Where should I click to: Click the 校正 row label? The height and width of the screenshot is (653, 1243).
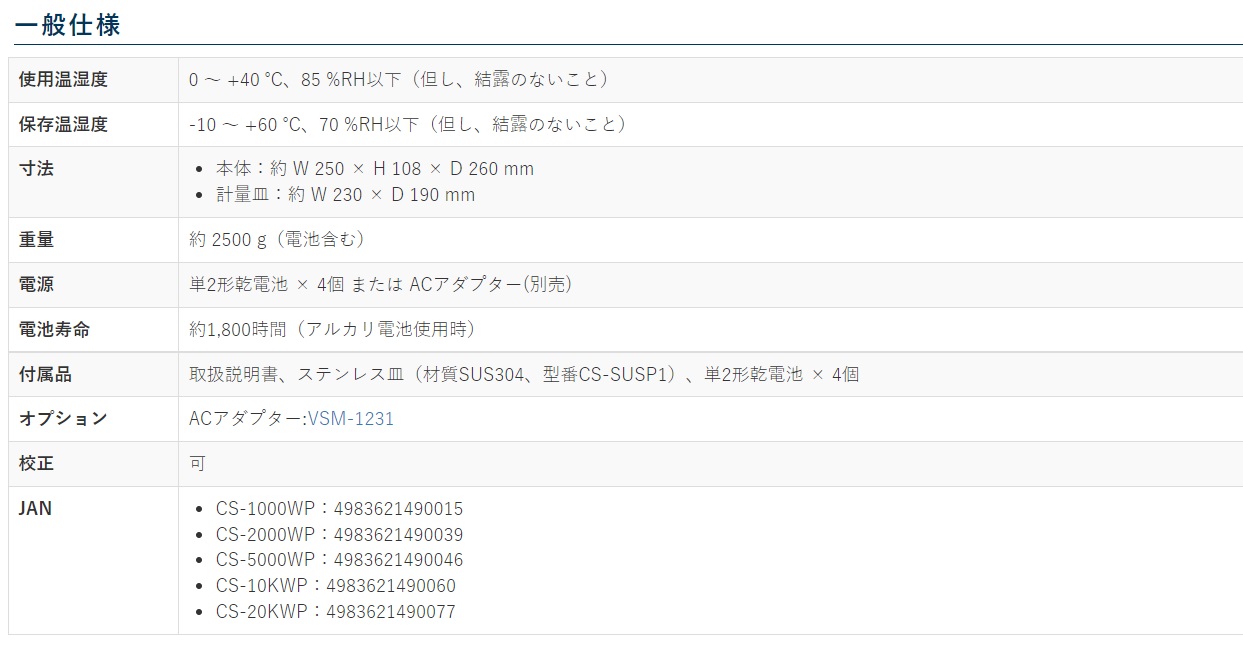point(37,464)
